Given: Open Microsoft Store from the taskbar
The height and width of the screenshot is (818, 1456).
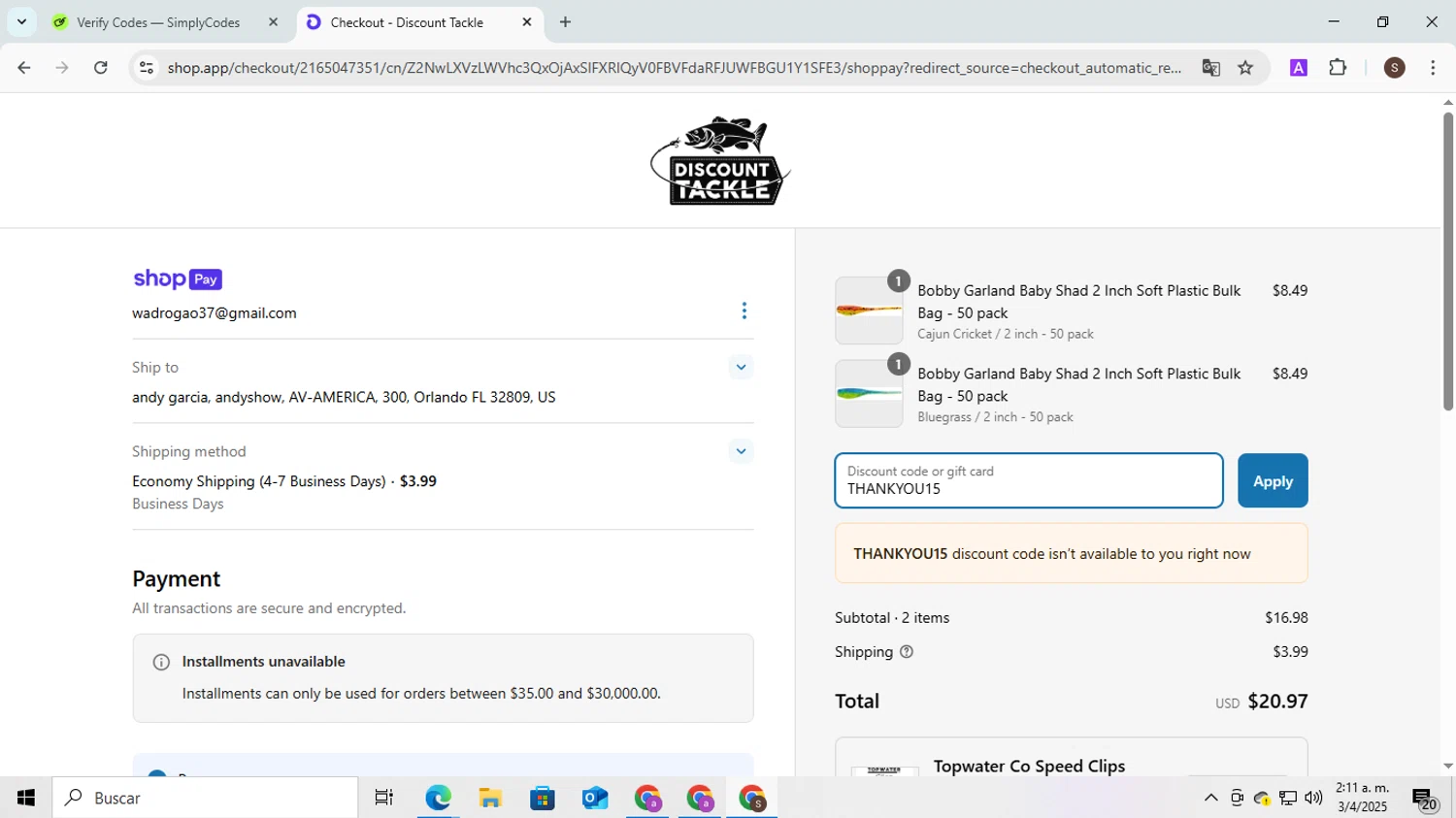Looking at the screenshot, I should click(x=543, y=798).
